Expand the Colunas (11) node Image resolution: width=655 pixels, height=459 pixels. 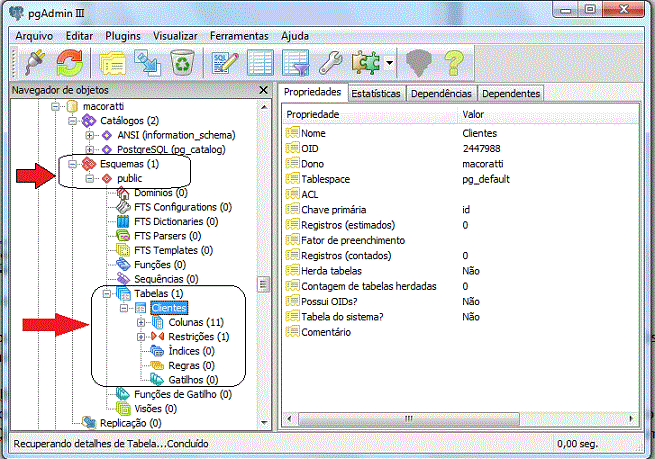pos(141,322)
